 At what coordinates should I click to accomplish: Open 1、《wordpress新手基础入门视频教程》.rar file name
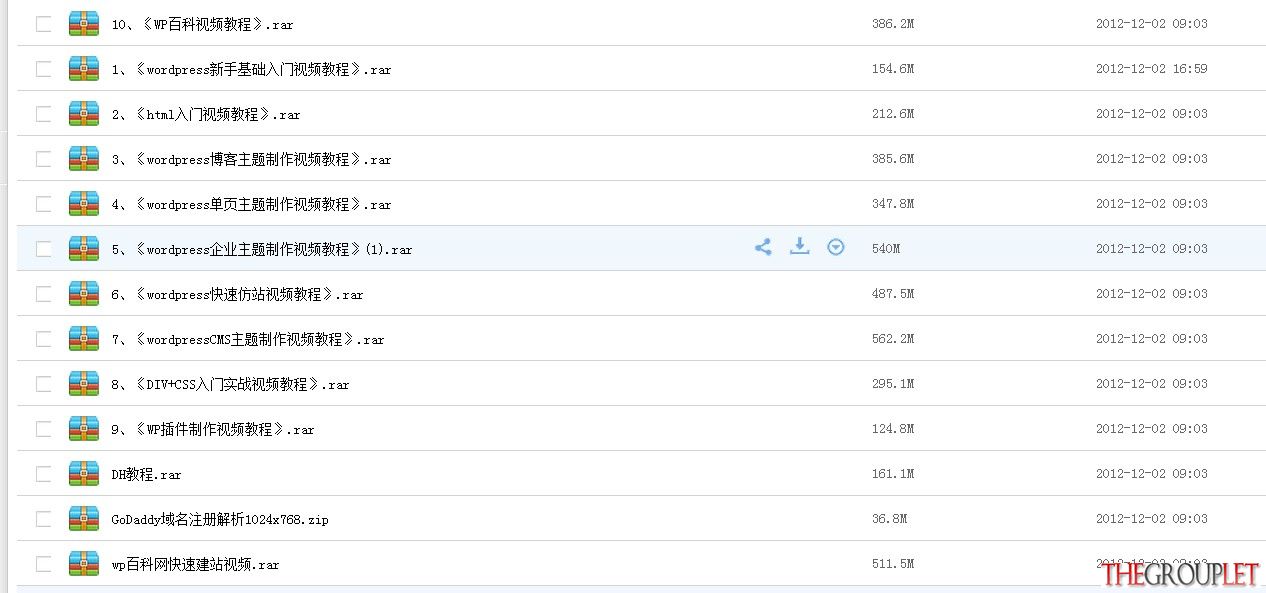point(252,69)
